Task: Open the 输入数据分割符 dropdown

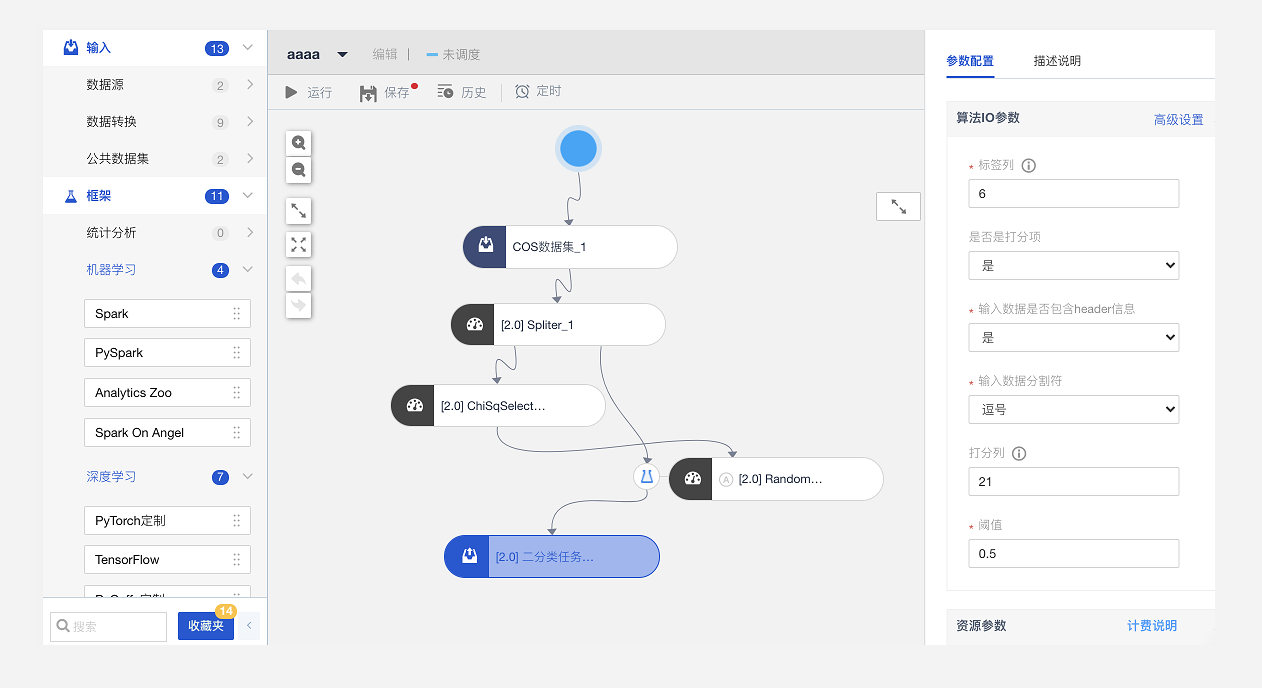Action: click(x=1073, y=410)
